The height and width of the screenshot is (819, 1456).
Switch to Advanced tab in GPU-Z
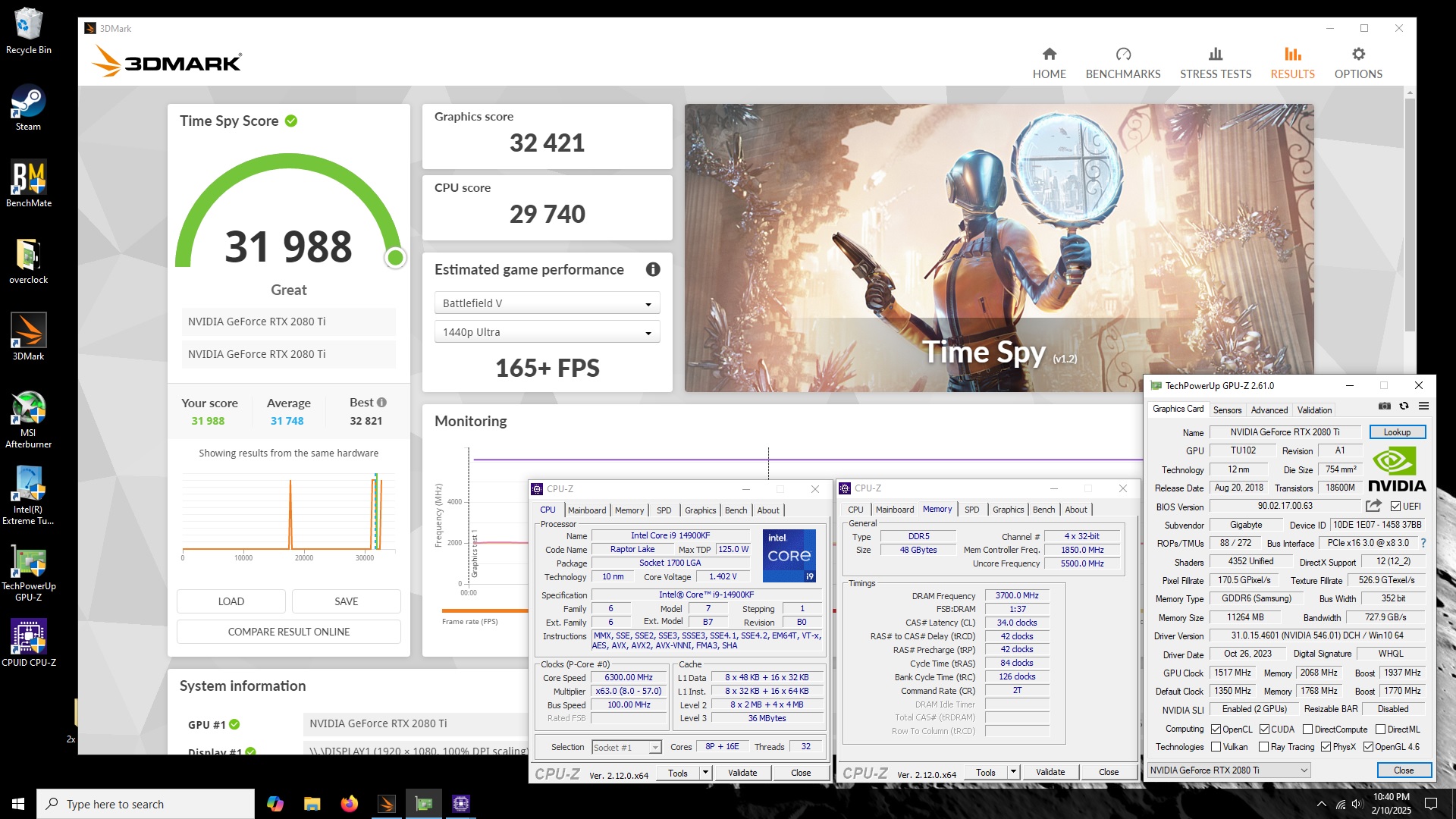[1269, 410]
